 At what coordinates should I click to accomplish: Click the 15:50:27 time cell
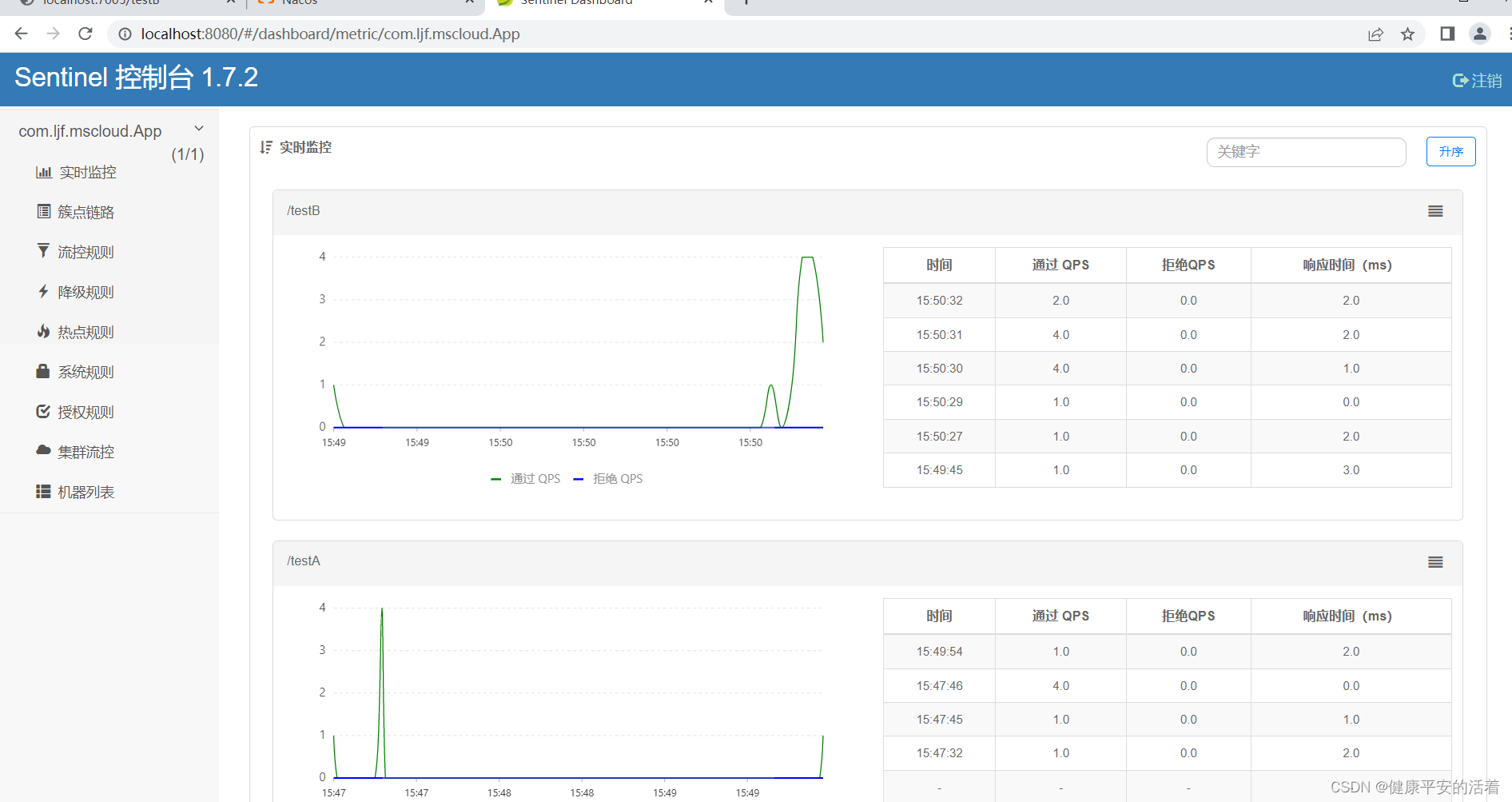(x=939, y=437)
